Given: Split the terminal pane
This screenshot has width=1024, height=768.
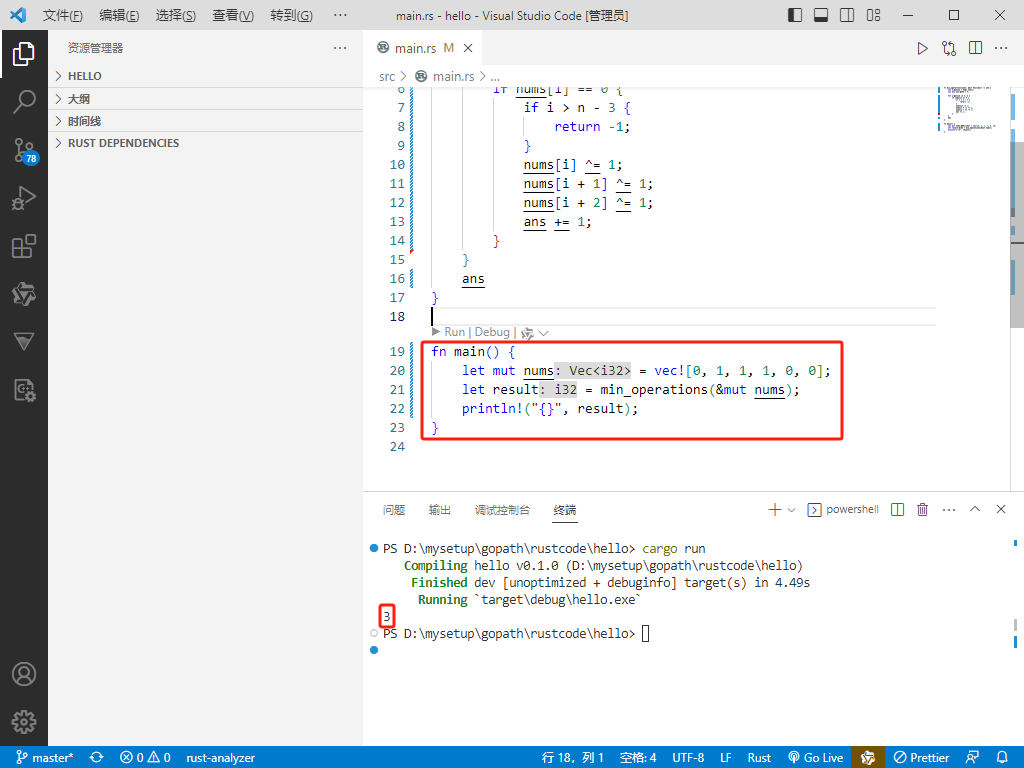Looking at the screenshot, I should click(x=898, y=509).
